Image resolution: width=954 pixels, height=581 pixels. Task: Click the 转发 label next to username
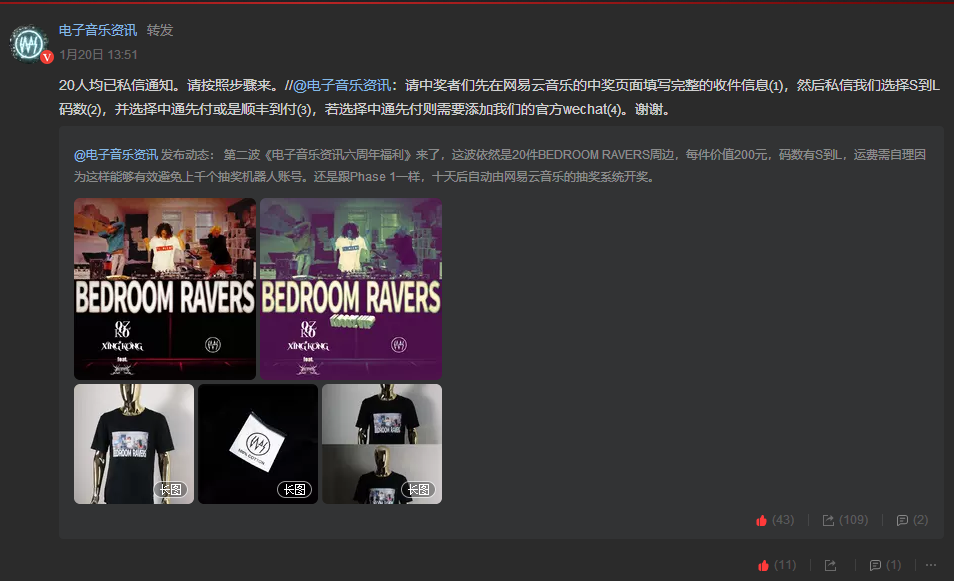click(x=160, y=30)
